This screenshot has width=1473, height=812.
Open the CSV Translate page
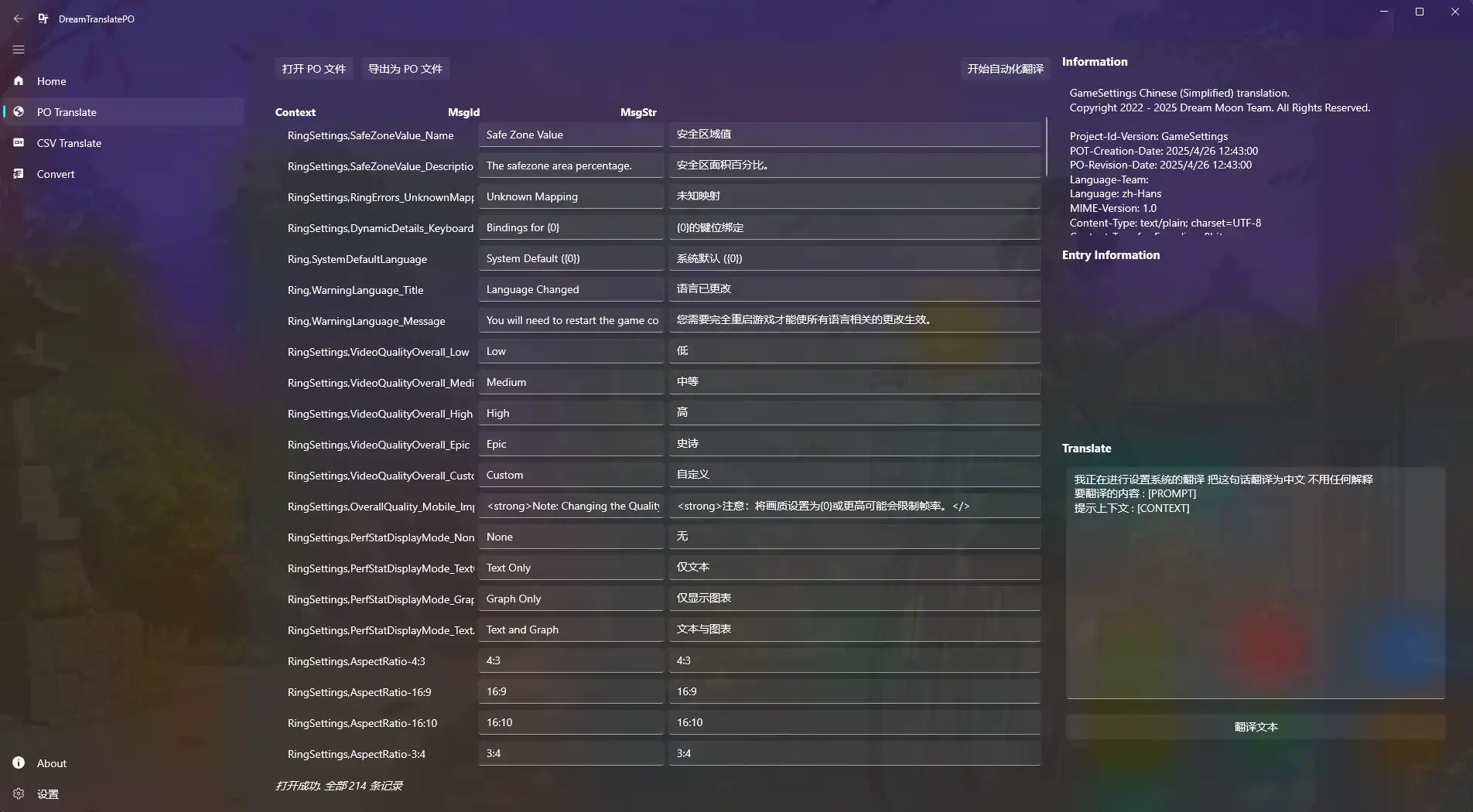[69, 143]
